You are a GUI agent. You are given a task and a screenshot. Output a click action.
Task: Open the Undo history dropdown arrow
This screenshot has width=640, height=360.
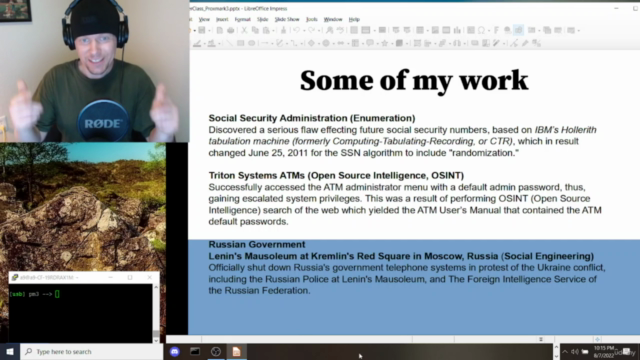[303, 31]
